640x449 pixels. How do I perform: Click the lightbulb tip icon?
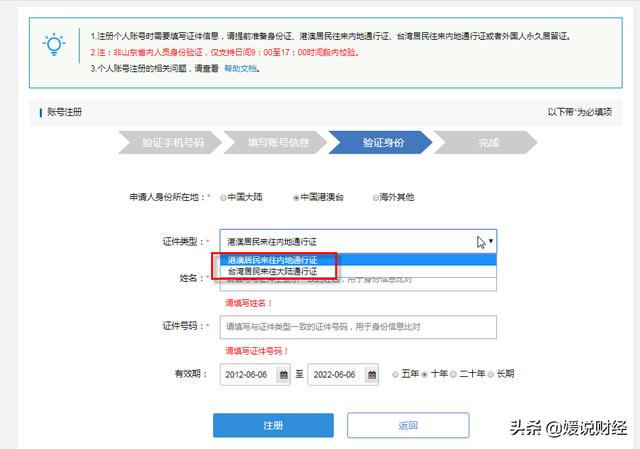[52, 46]
